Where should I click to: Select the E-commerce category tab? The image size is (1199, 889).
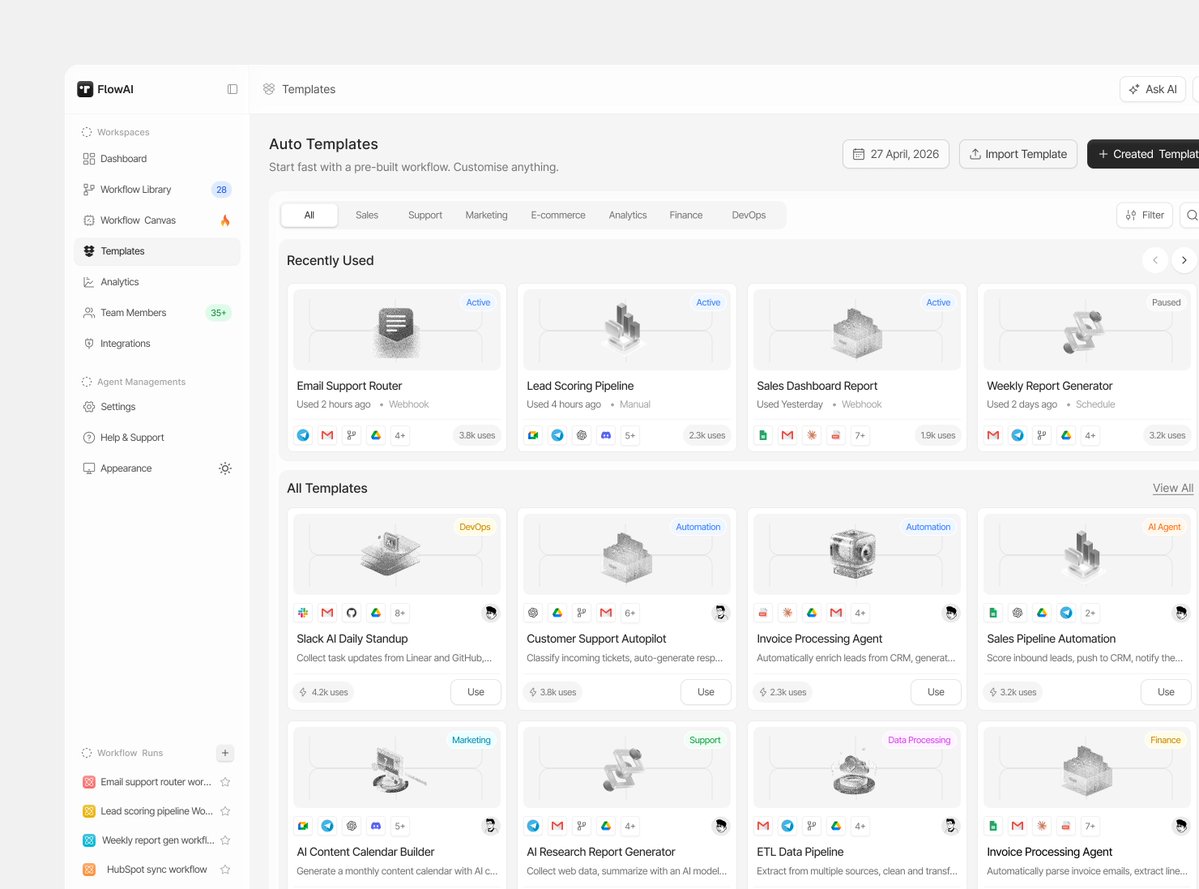[x=558, y=216]
